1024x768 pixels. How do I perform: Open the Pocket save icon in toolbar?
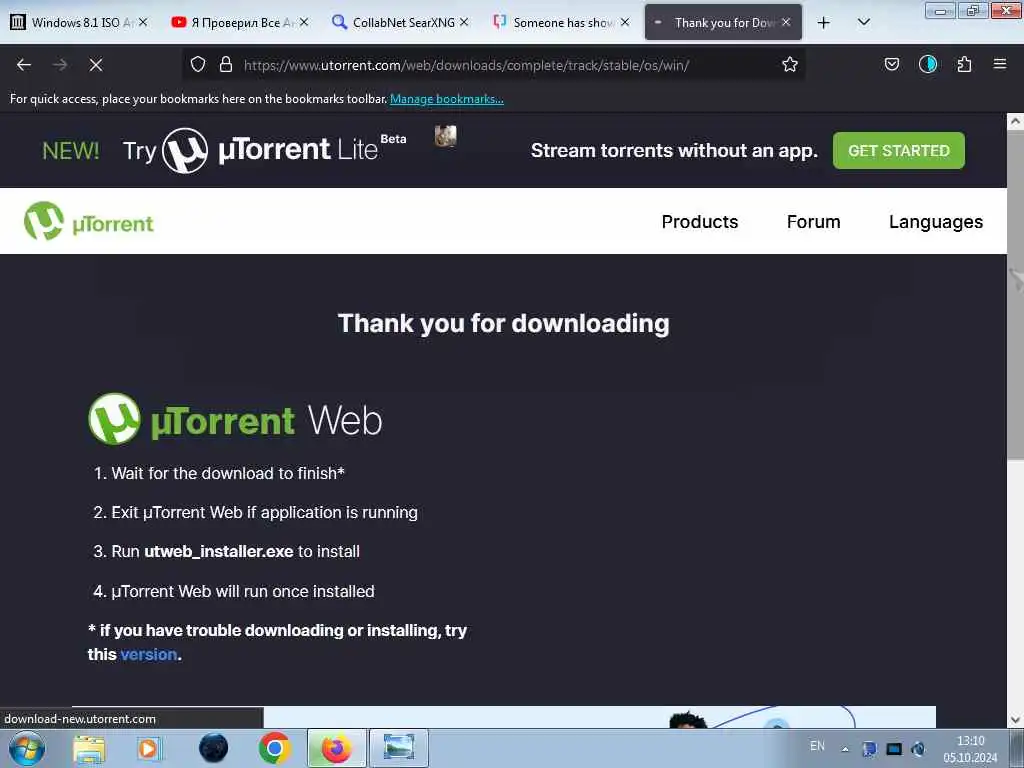(x=891, y=64)
